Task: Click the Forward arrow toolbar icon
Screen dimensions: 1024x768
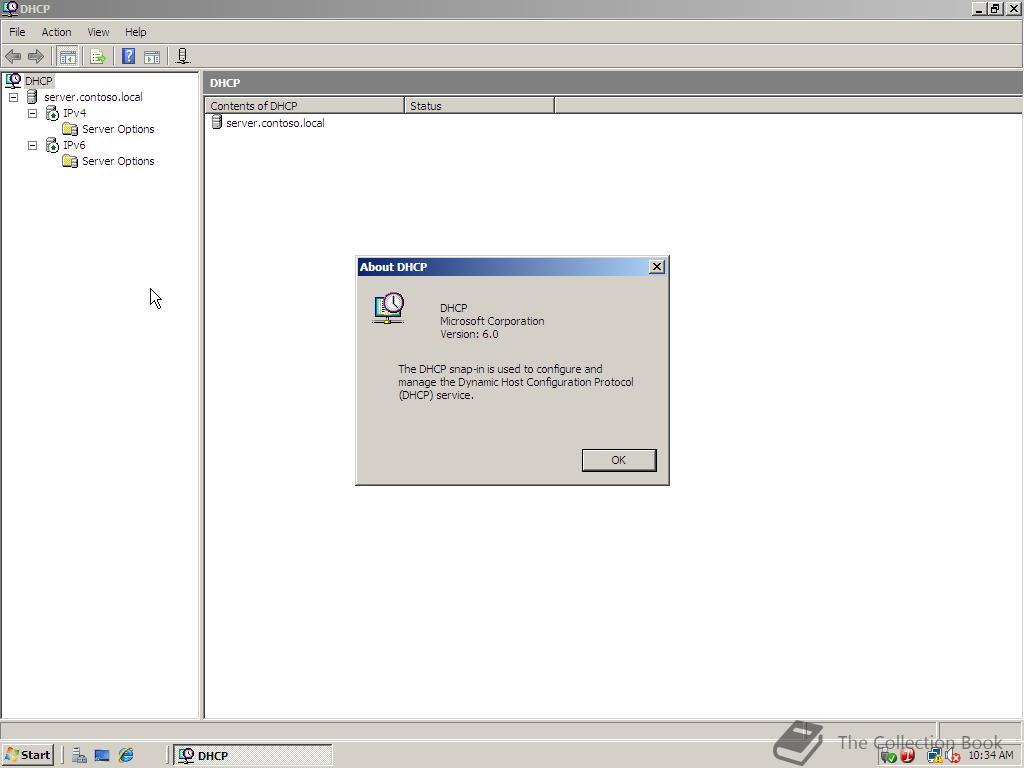Action: pos(36,57)
